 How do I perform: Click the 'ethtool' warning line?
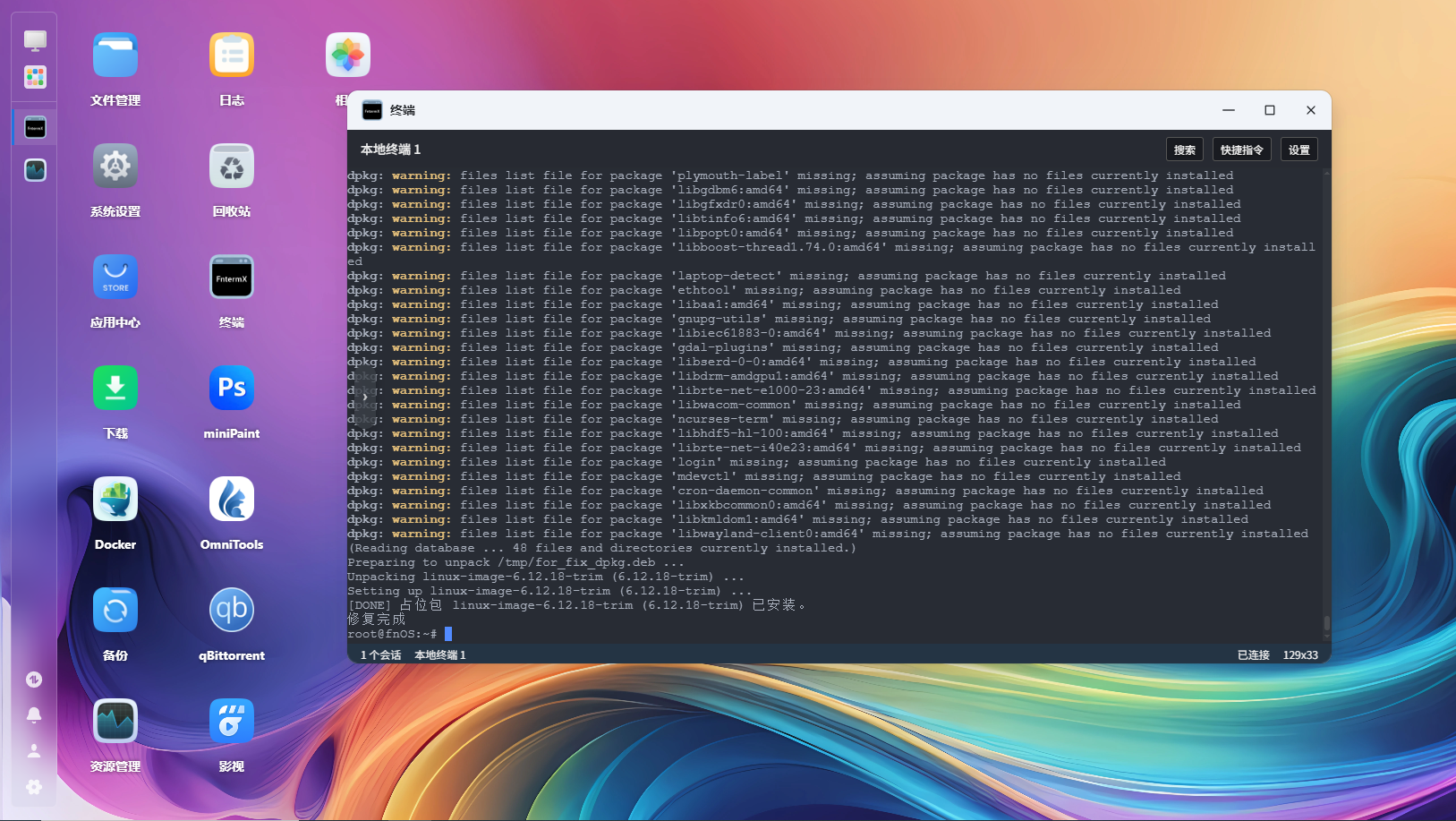pyautogui.click(x=764, y=290)
